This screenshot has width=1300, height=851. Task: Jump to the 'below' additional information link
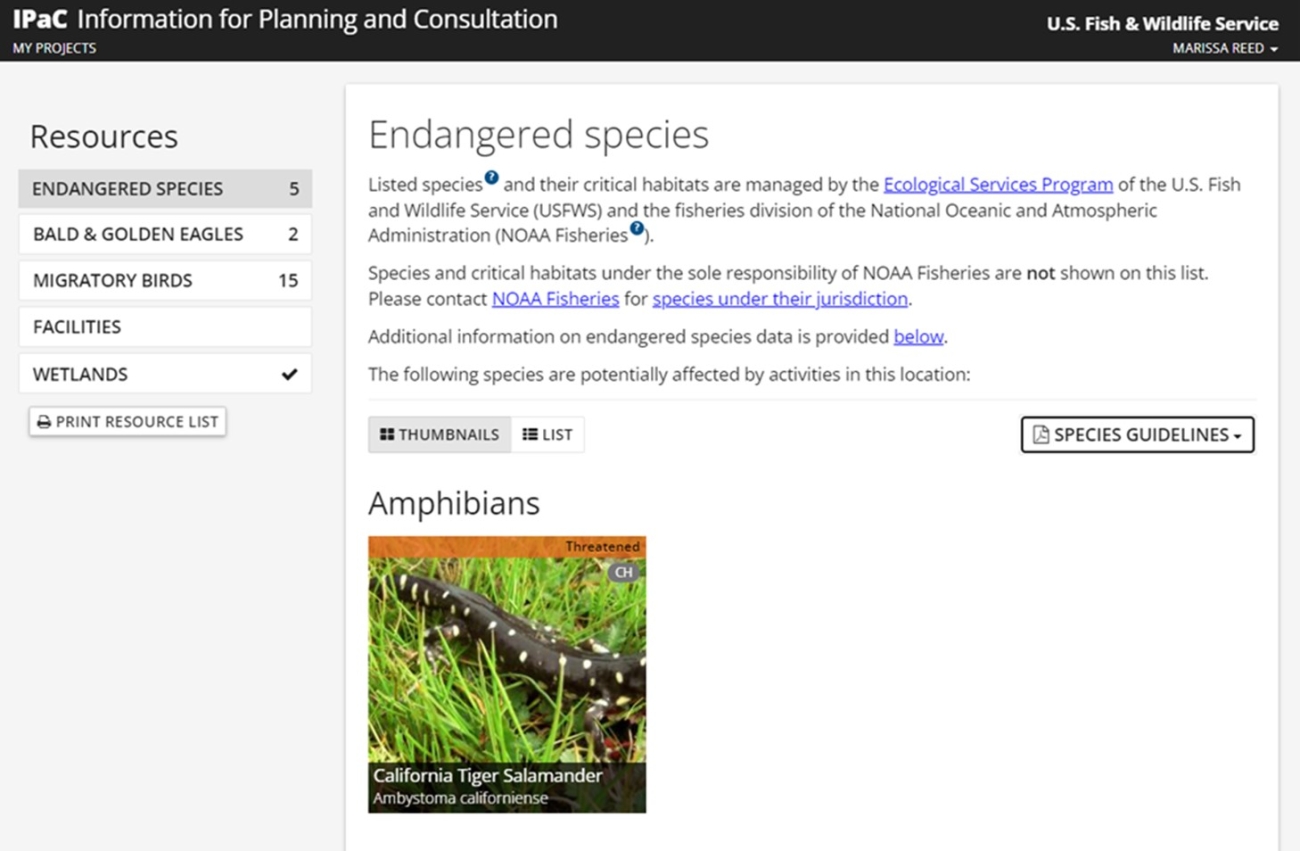click(x=918, y=337)
